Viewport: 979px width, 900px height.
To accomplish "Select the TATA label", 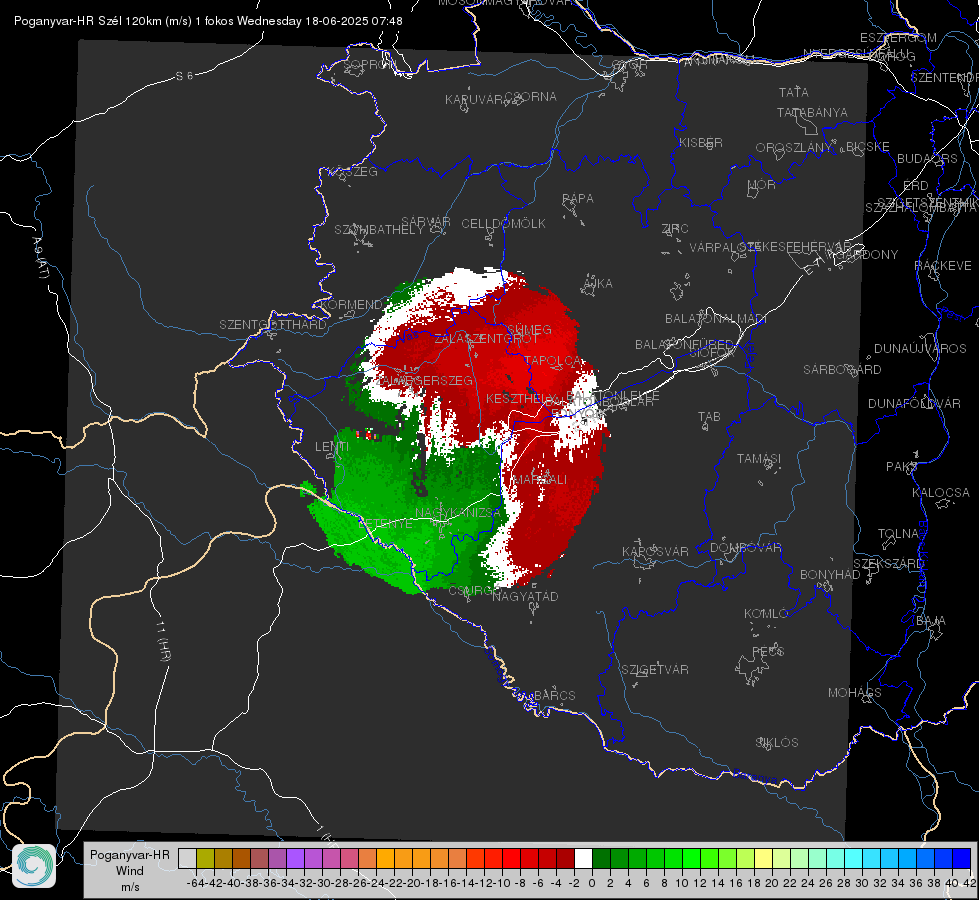I will point(794,92).
